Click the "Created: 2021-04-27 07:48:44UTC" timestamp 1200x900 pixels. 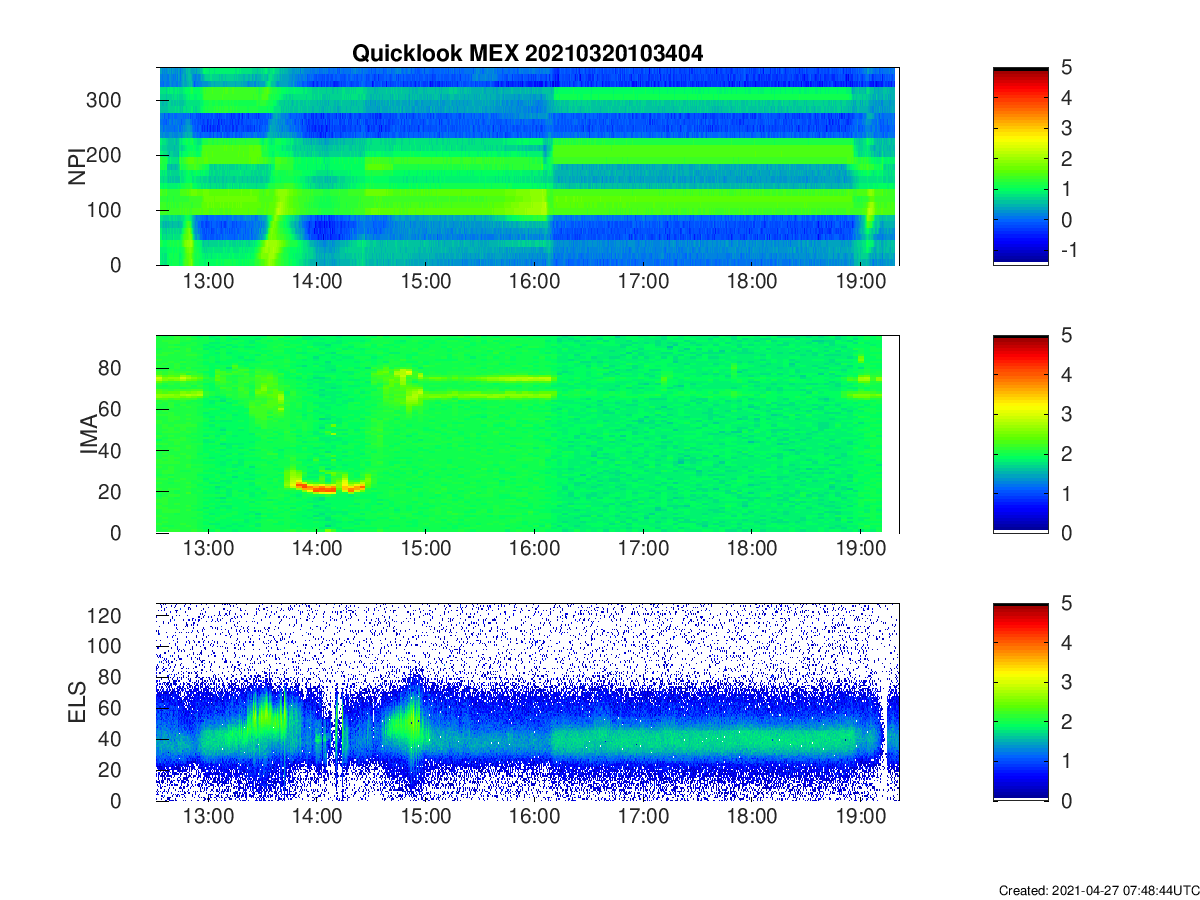(1098, 890)
